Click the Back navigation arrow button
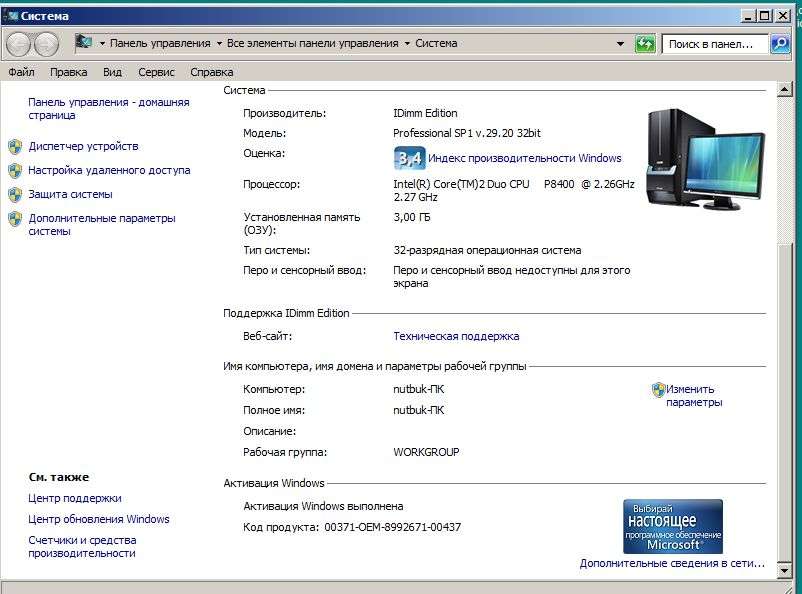Image resolution: width=802 pixels, height=594 pixels. coord(19,44)
